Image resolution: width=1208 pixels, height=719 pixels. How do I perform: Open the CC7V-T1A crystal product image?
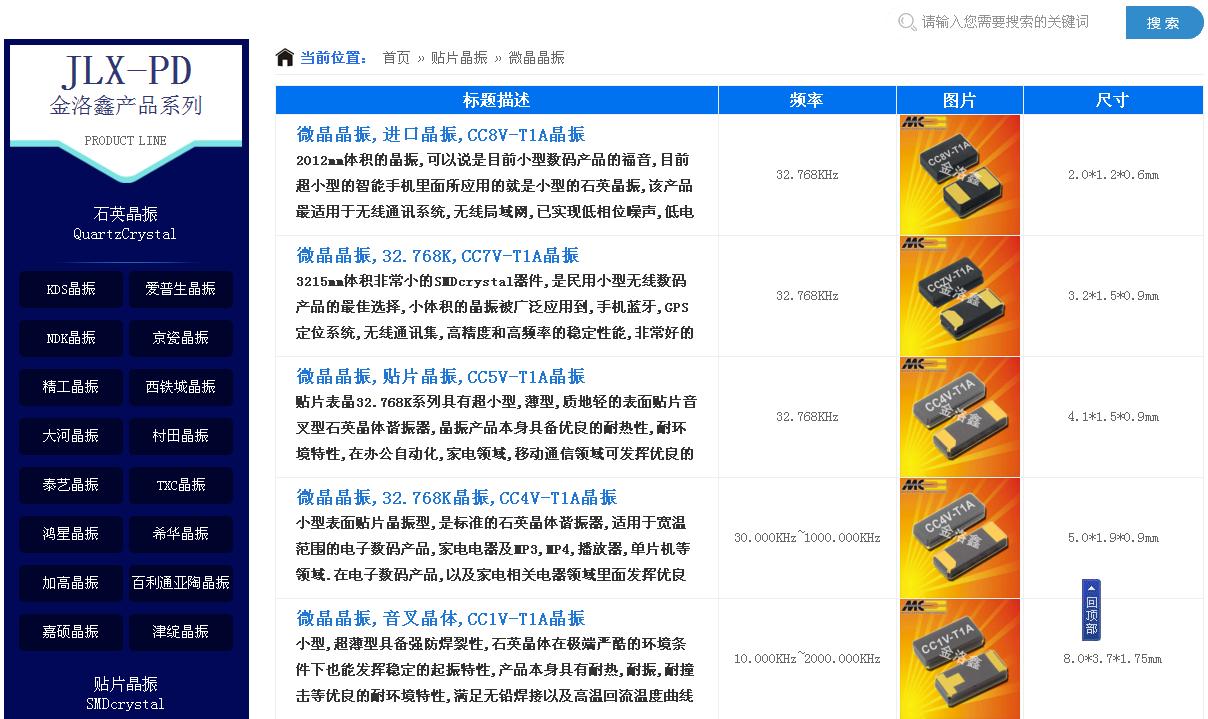click(x=958, y=296)
